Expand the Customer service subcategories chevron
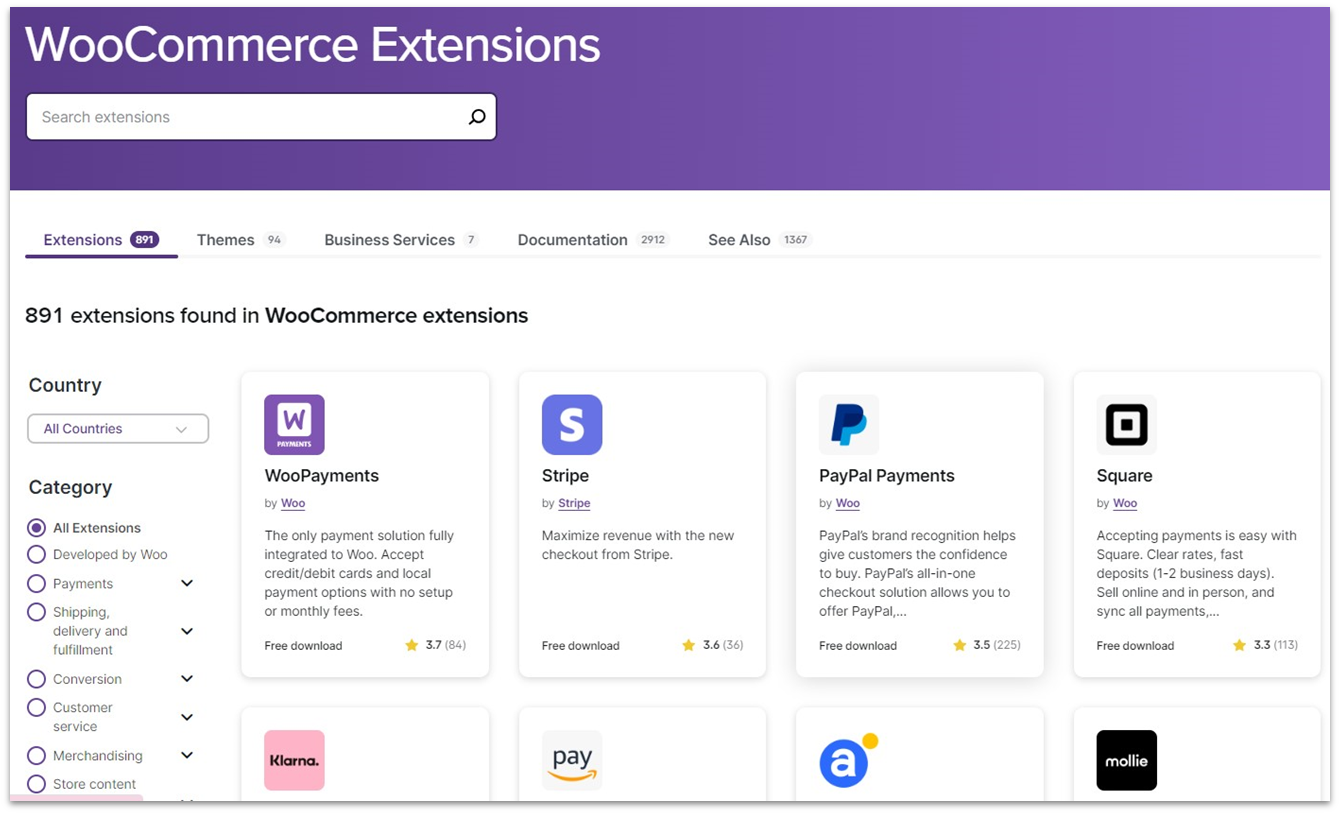This screenshot has width=1340, height=814. point(187,717)
